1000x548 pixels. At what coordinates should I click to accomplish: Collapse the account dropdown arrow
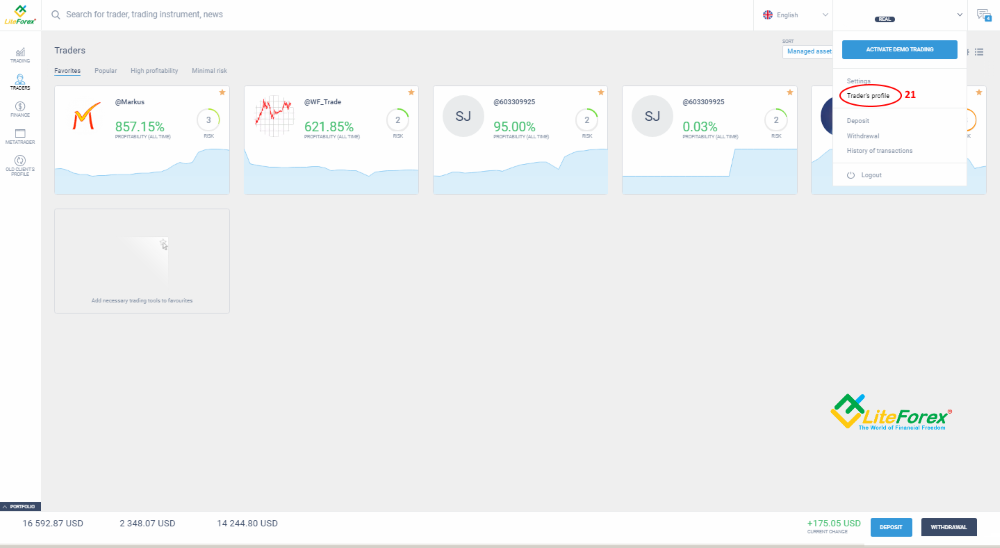click(959, 15)
